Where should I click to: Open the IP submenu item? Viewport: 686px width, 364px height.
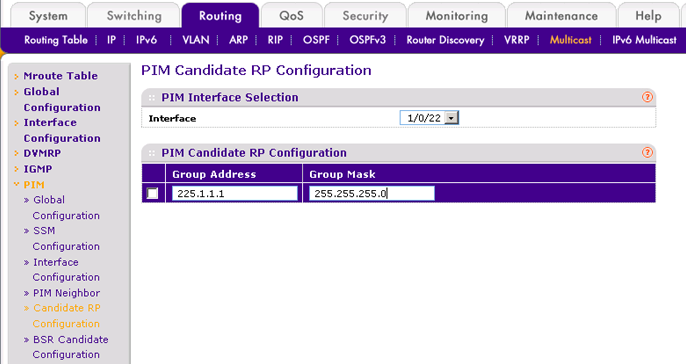coord(112,40)
